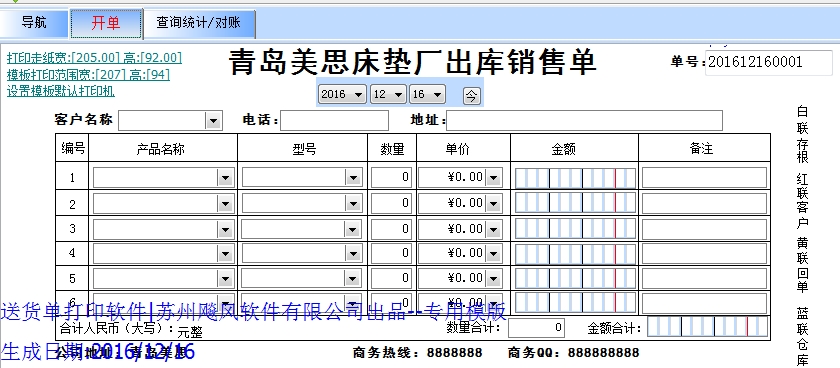Click the 数量合计 total field
This screenshot has height=368, width=840.
536,327
